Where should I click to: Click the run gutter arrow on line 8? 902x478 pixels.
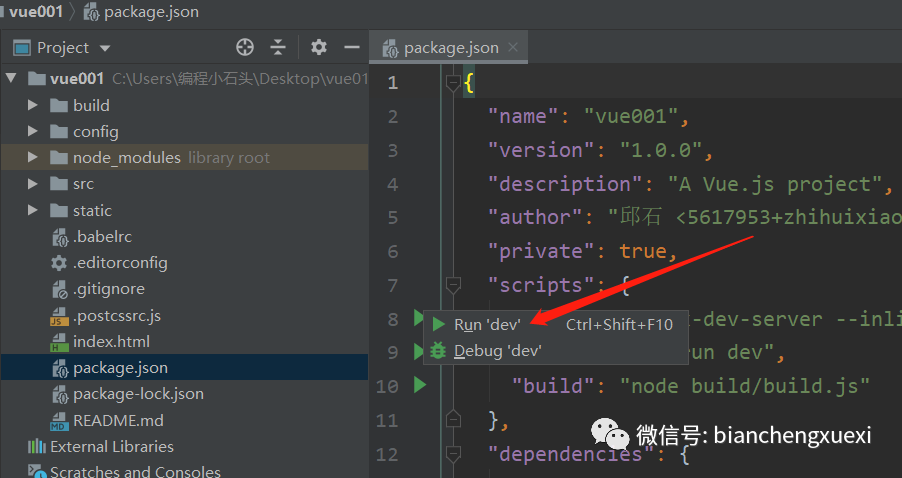click(418, 318)
